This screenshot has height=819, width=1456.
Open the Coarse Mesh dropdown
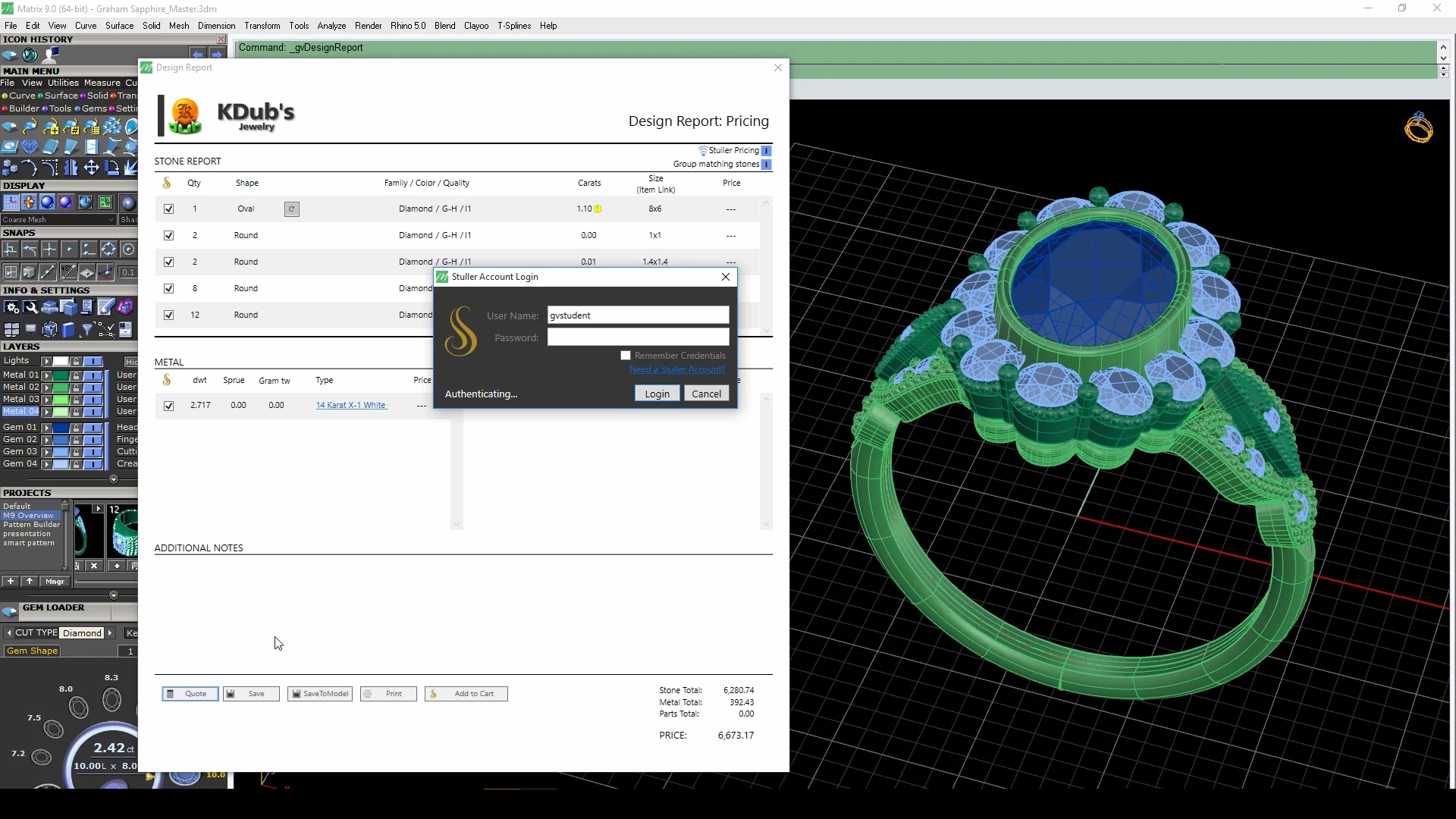tap(58, 219)
